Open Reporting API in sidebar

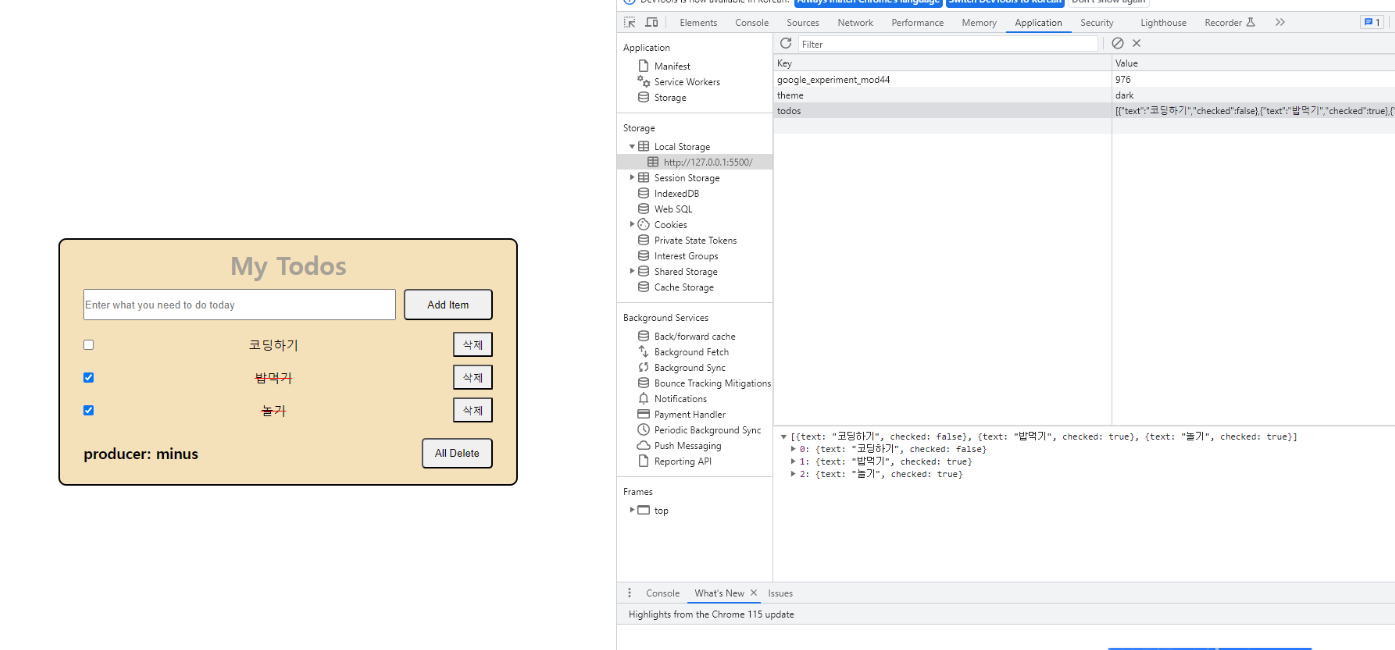pyautogui.click(x=682, y=461)
